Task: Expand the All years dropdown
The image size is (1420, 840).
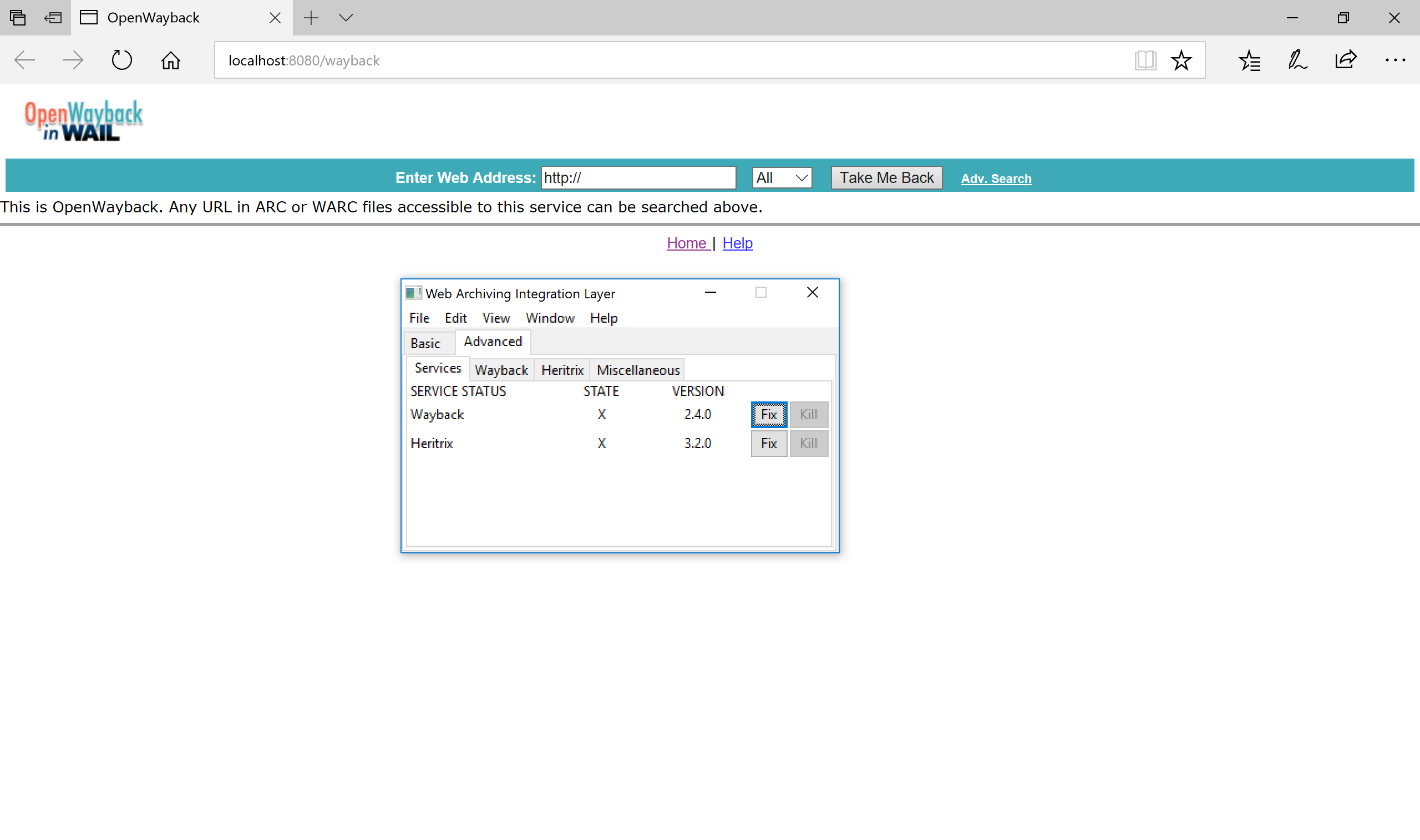Action: coord(782,178)
